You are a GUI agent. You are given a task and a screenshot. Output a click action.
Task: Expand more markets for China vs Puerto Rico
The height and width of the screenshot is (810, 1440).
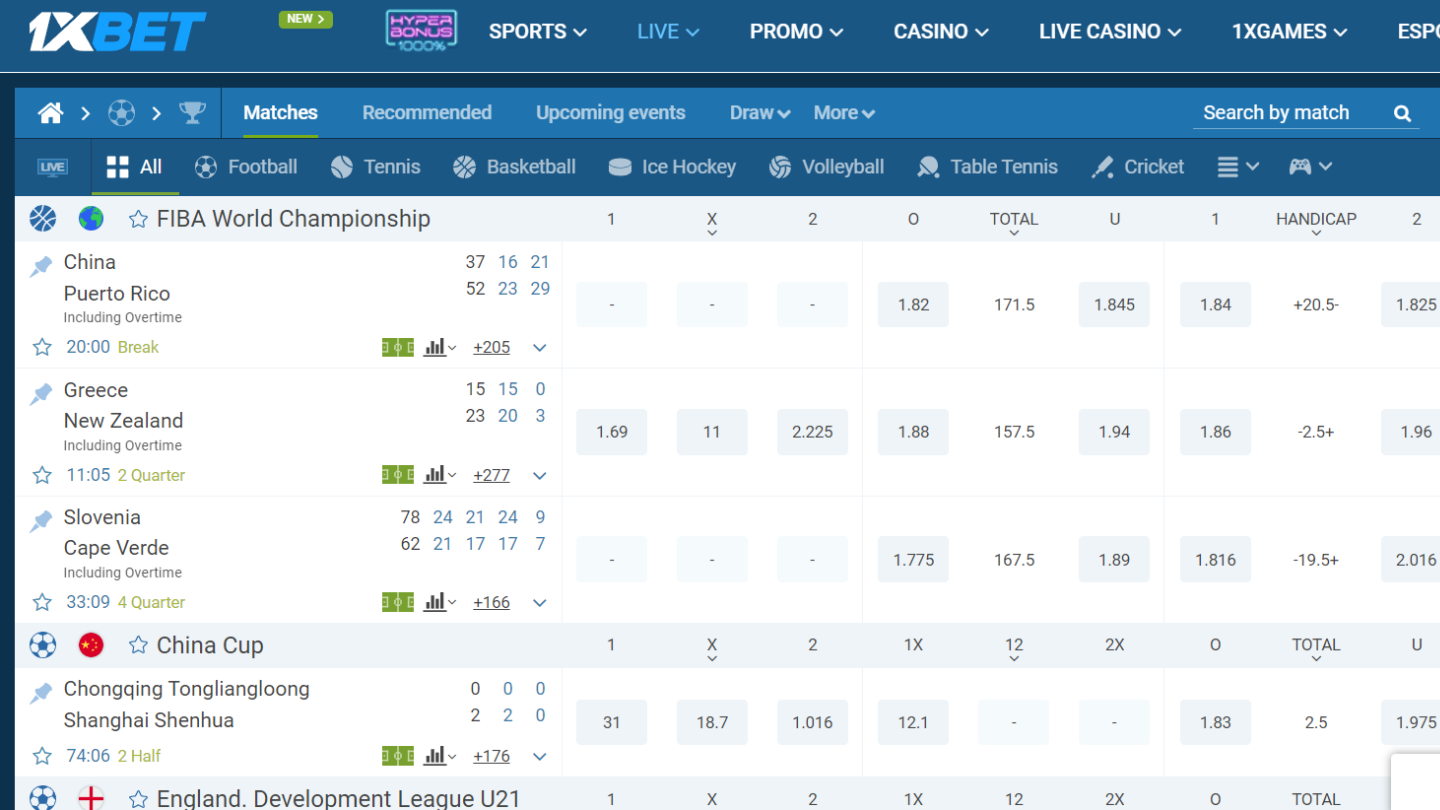click(540, 348)
